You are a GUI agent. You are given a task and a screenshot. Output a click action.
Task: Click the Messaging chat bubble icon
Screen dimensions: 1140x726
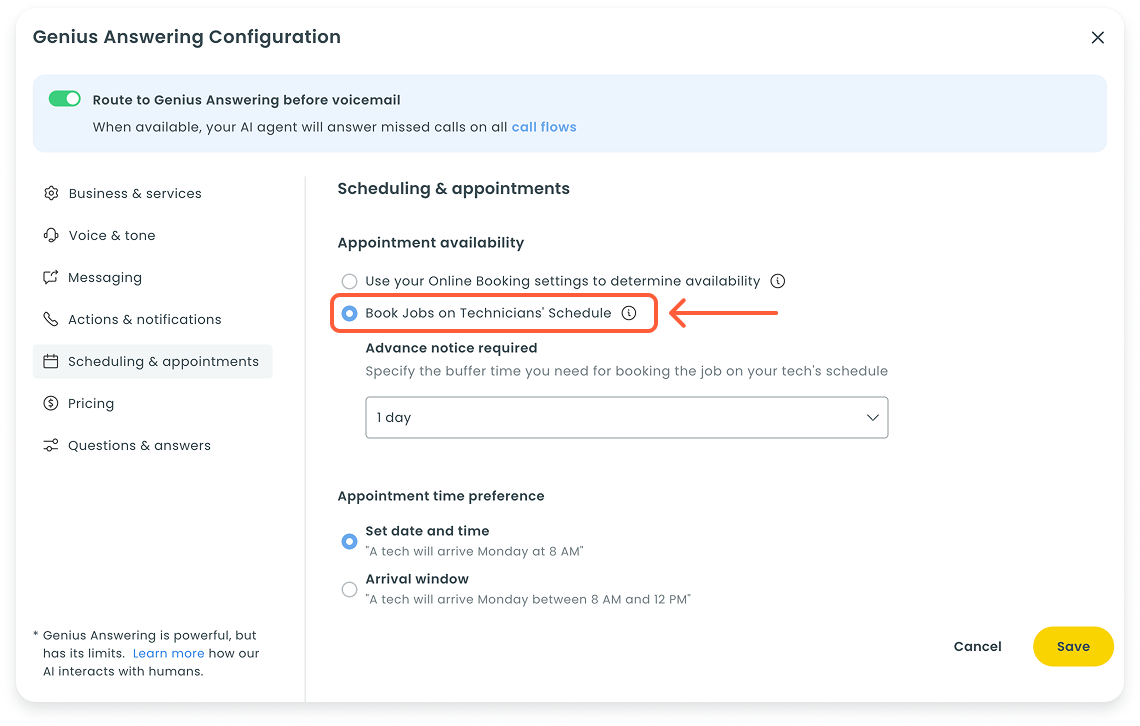pos(51,277)
